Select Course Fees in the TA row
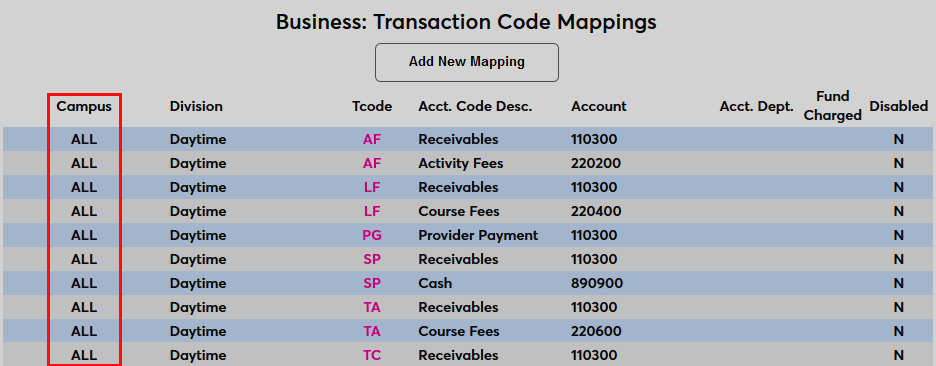Image resolution: width=936 pixels, height=366 pixels. (x=459, y=331)
